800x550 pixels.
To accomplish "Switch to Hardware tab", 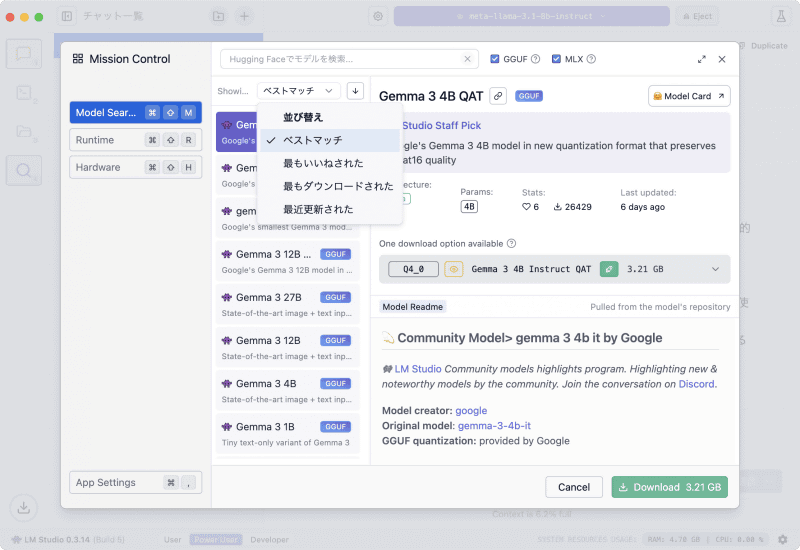I will [135, 167].
